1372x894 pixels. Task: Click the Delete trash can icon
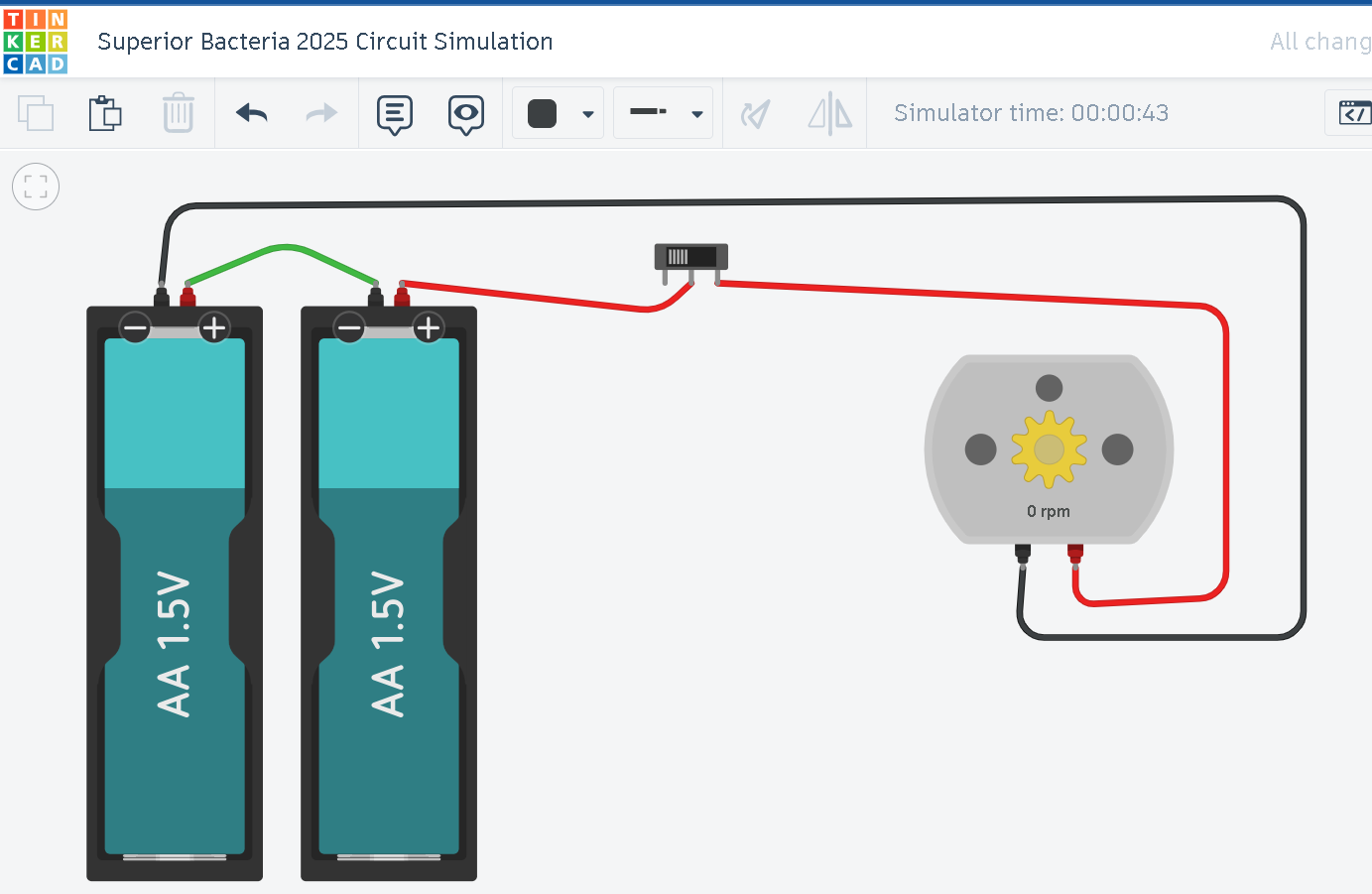click(179, 113)
